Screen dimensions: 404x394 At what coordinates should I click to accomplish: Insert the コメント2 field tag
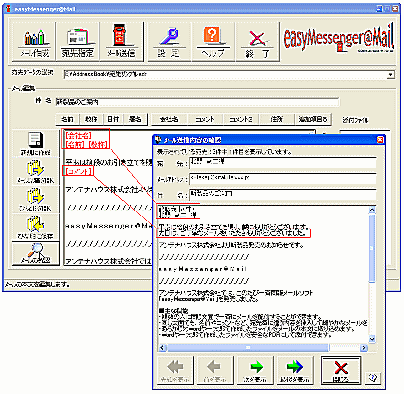(241, 119)
